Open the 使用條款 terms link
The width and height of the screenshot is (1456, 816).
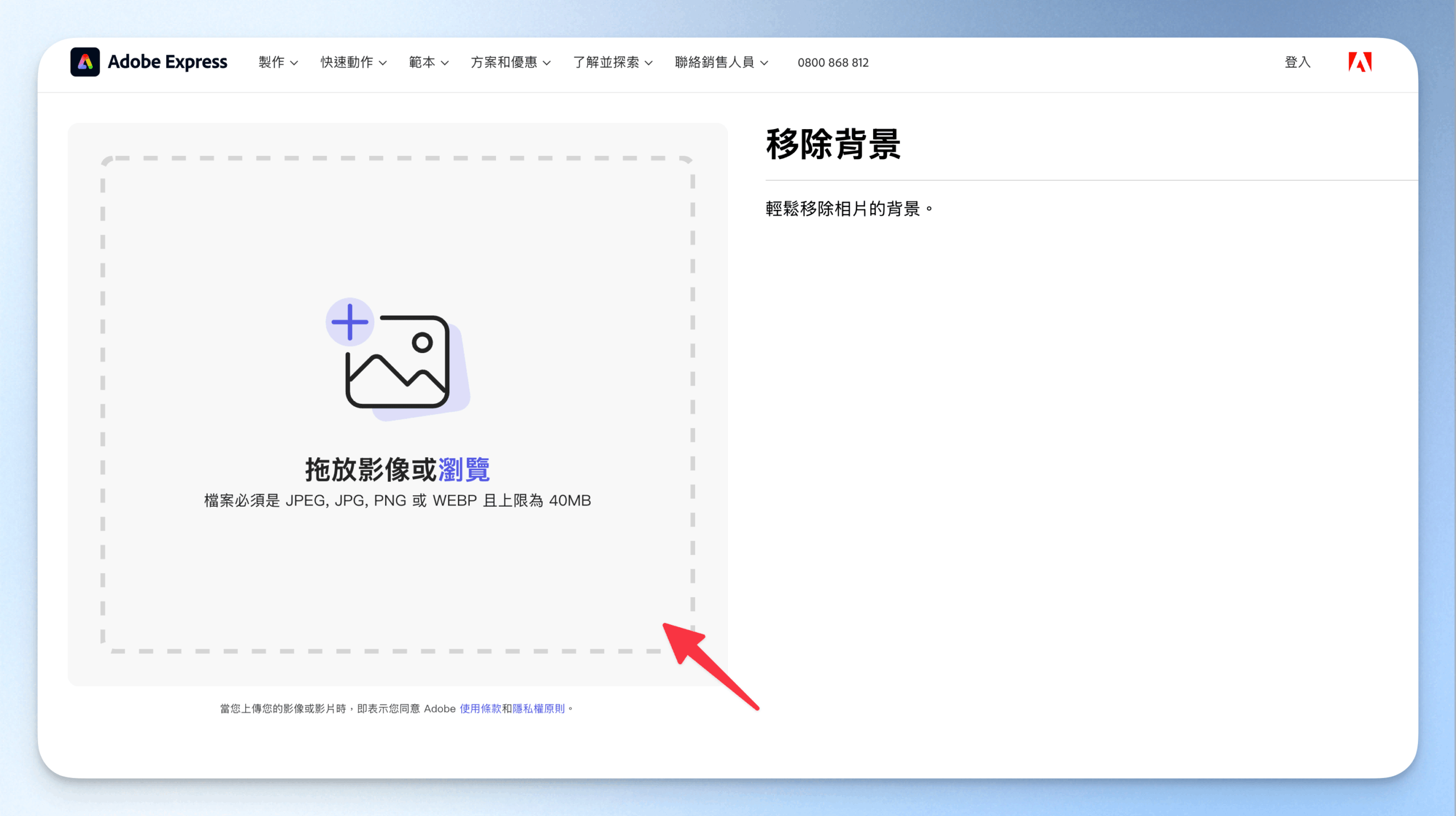click(x=480, y=709)
